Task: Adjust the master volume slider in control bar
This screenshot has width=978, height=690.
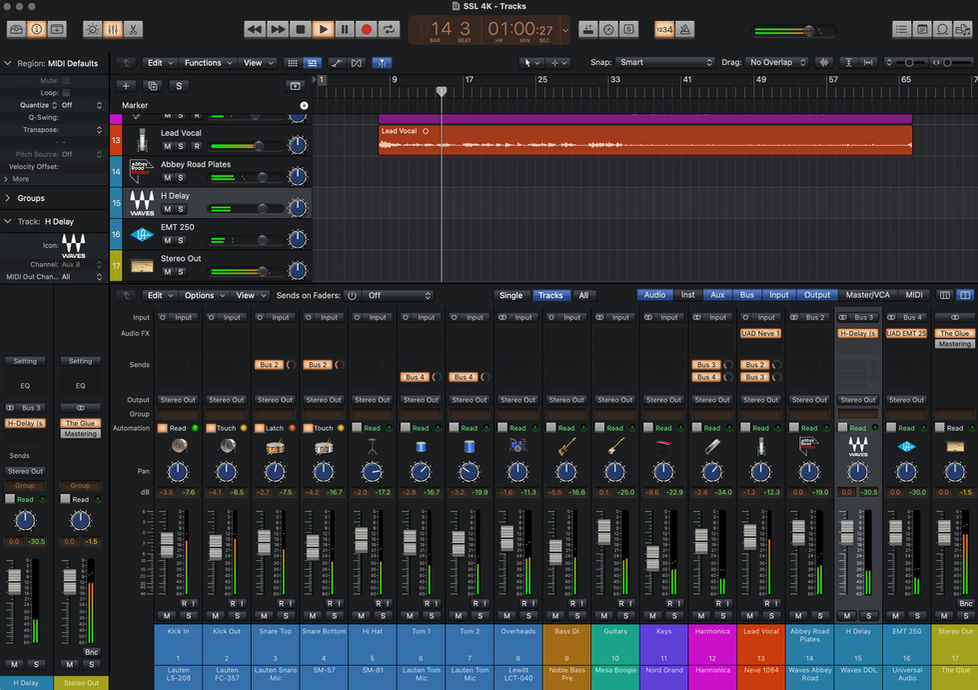Action: coord(809,30)
